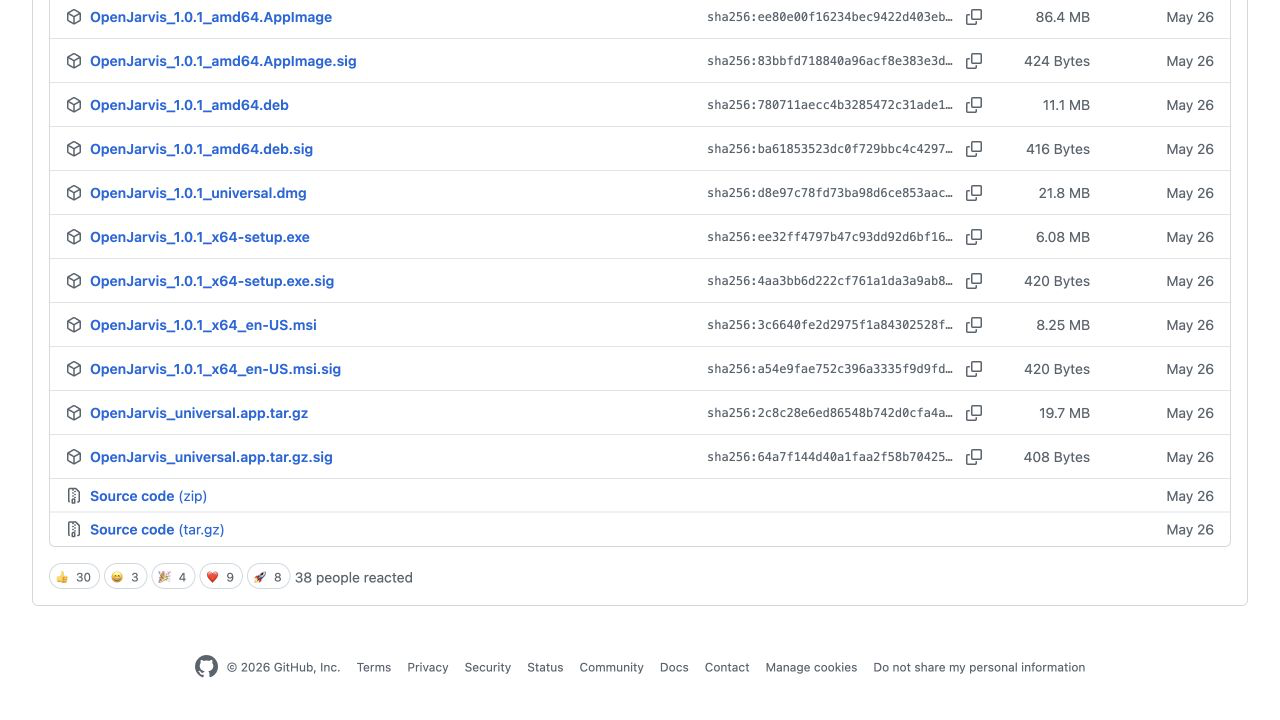The height and width of the screenshot is (720, 1280).
Task: Click the GitHub logo in the footer
Action: (206, 667)
